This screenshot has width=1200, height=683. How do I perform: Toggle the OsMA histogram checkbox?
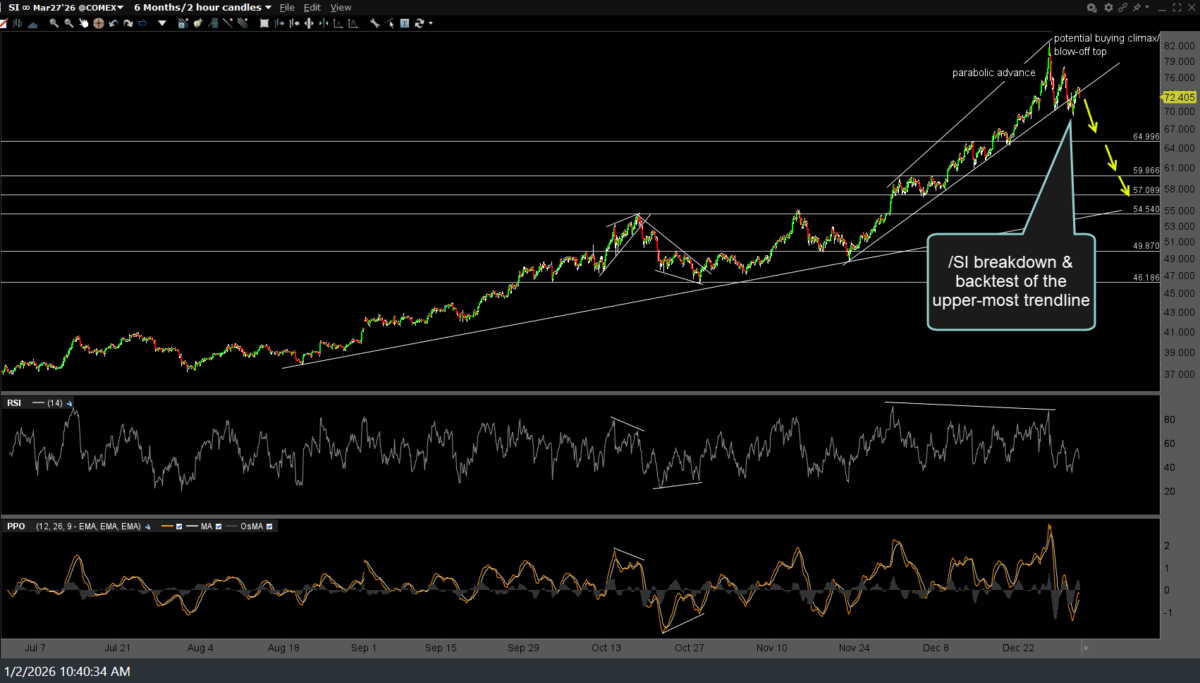point(270,526)
